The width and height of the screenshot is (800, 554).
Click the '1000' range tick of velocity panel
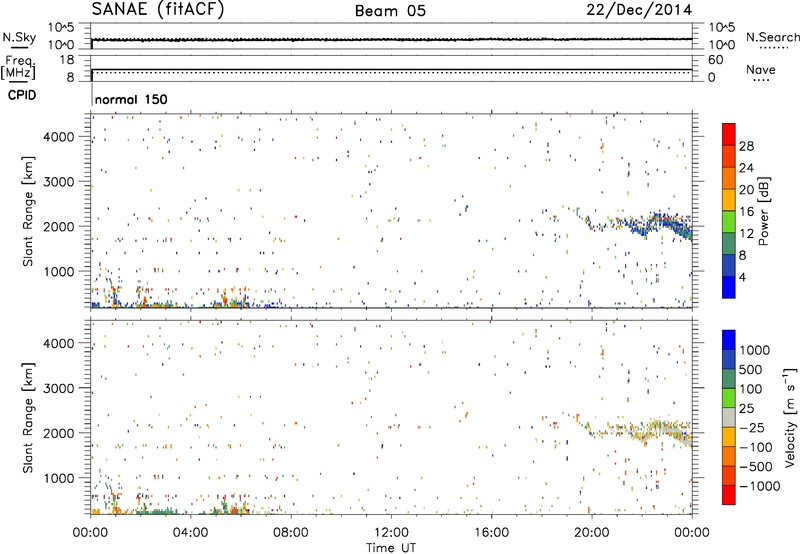[58, 478]
